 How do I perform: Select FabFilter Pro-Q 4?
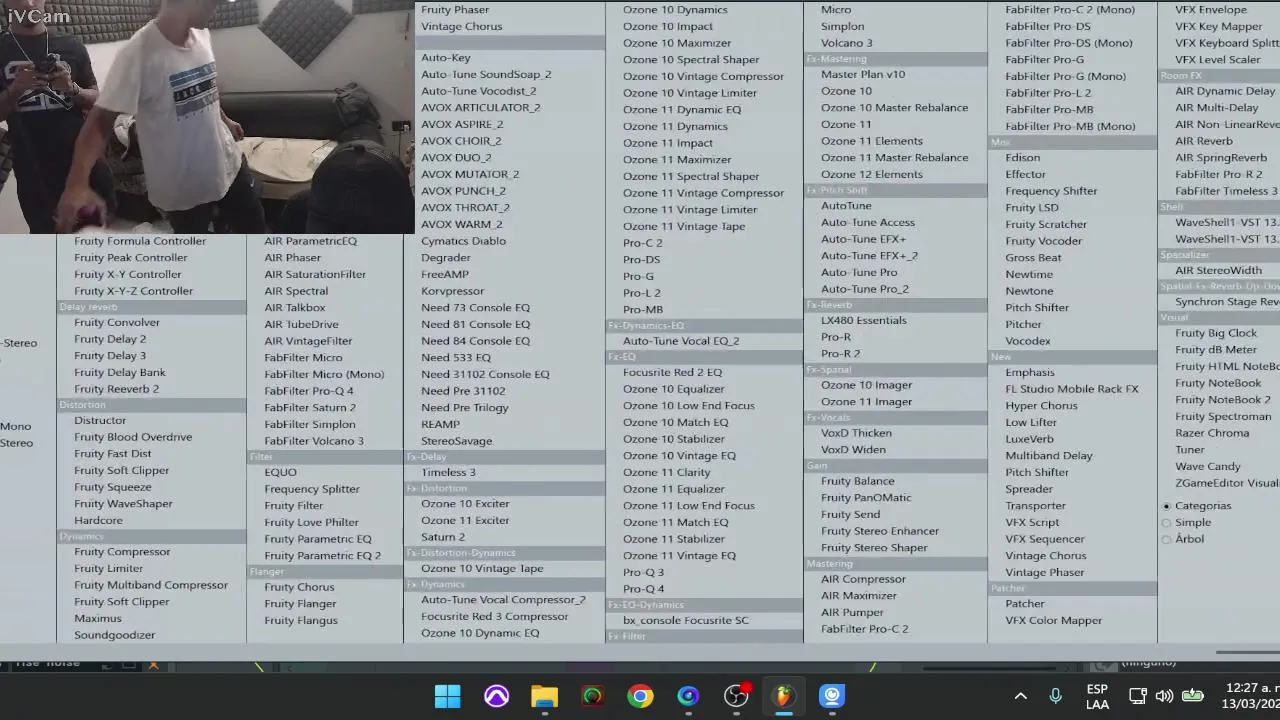coord(309,391)
